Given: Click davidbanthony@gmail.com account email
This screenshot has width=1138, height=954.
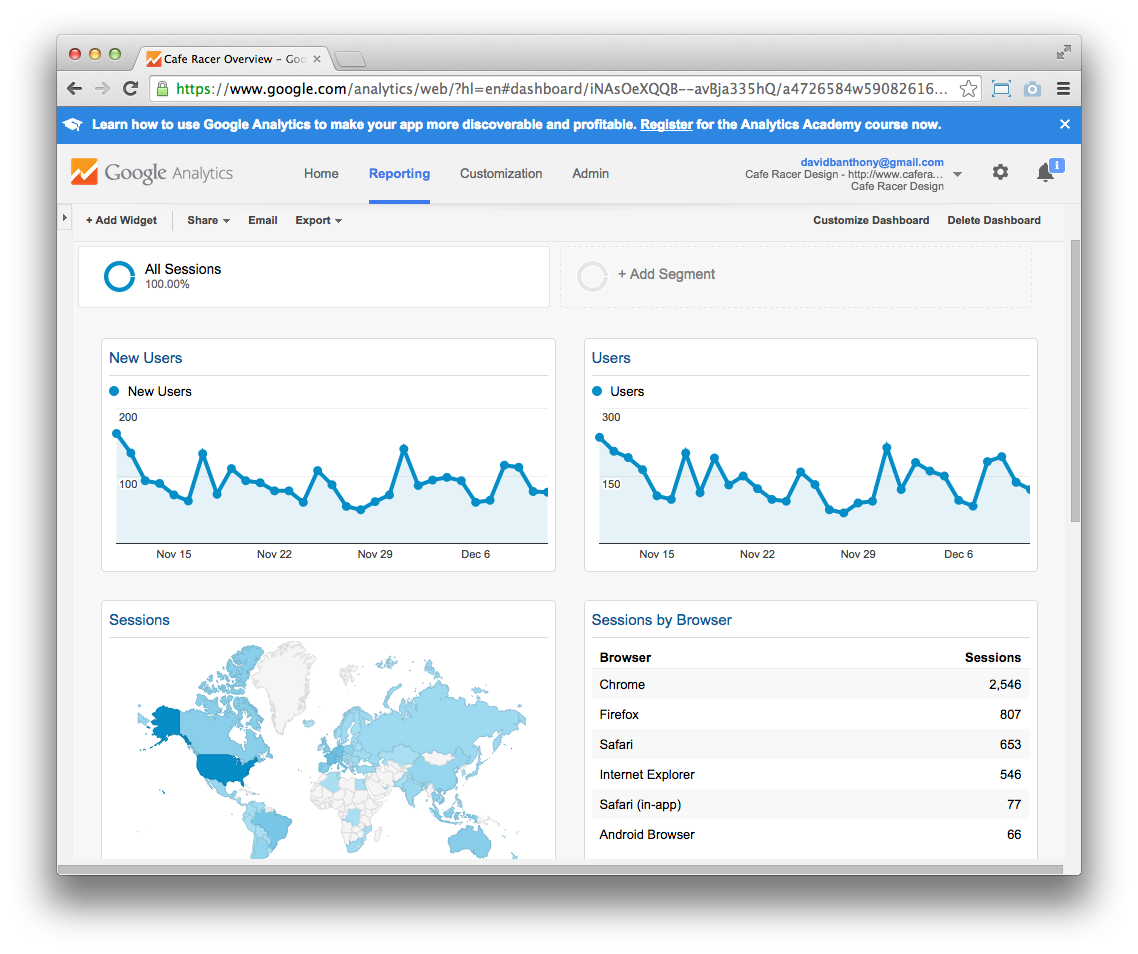Looking at the screenshot, I should (872, 162).
